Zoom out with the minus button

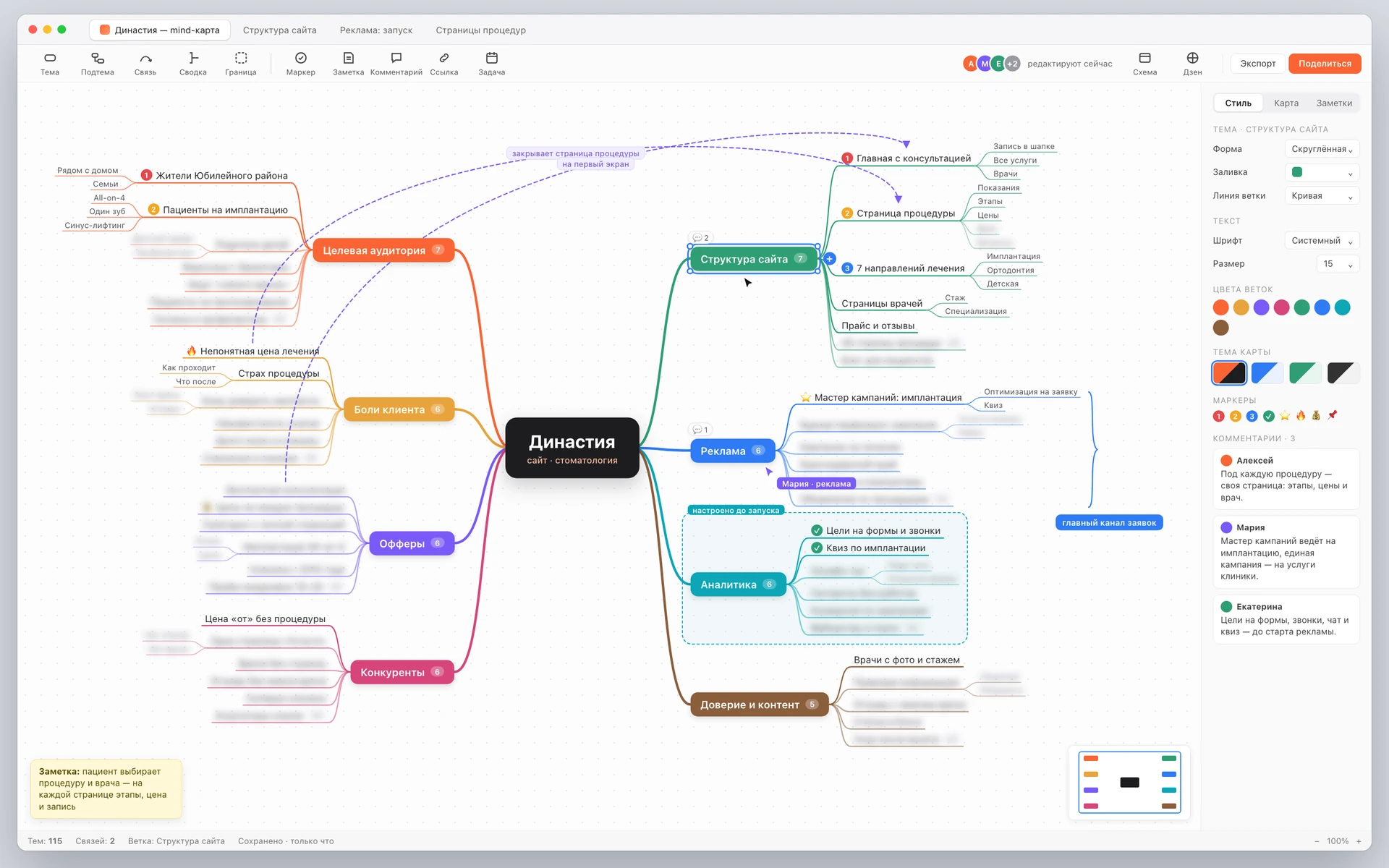[1317, 841]
